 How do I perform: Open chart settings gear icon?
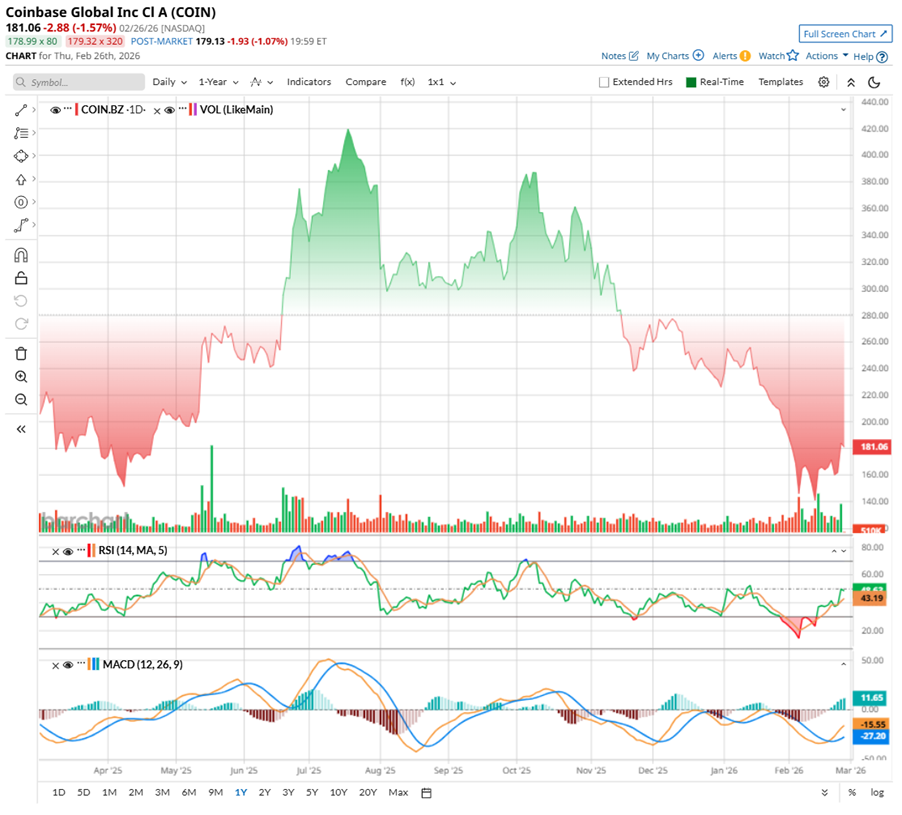click(x=824, y=82)
